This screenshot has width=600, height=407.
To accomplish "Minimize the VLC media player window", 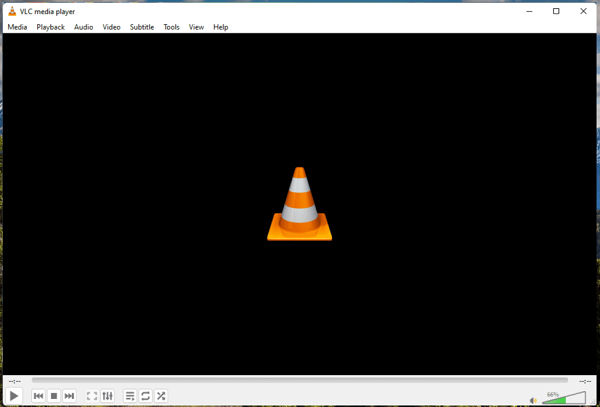I will [x=529, y=11].
